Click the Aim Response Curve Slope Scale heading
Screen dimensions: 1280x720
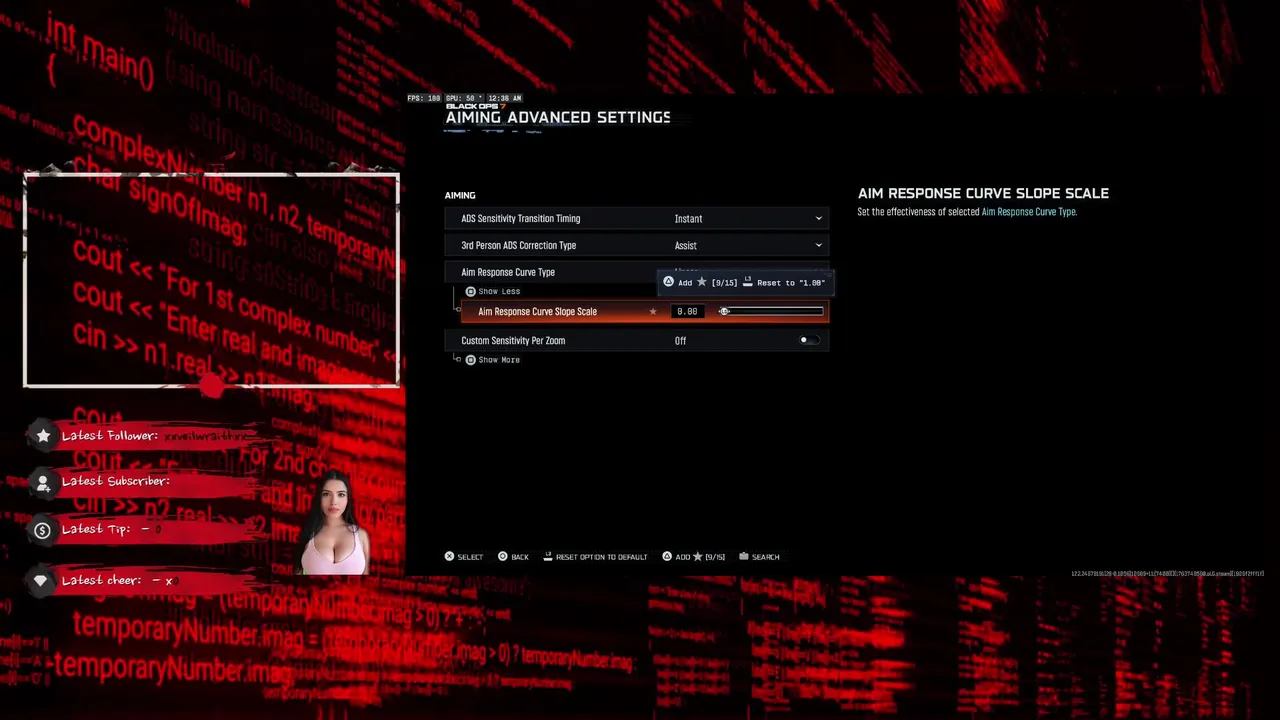[983, 193]
